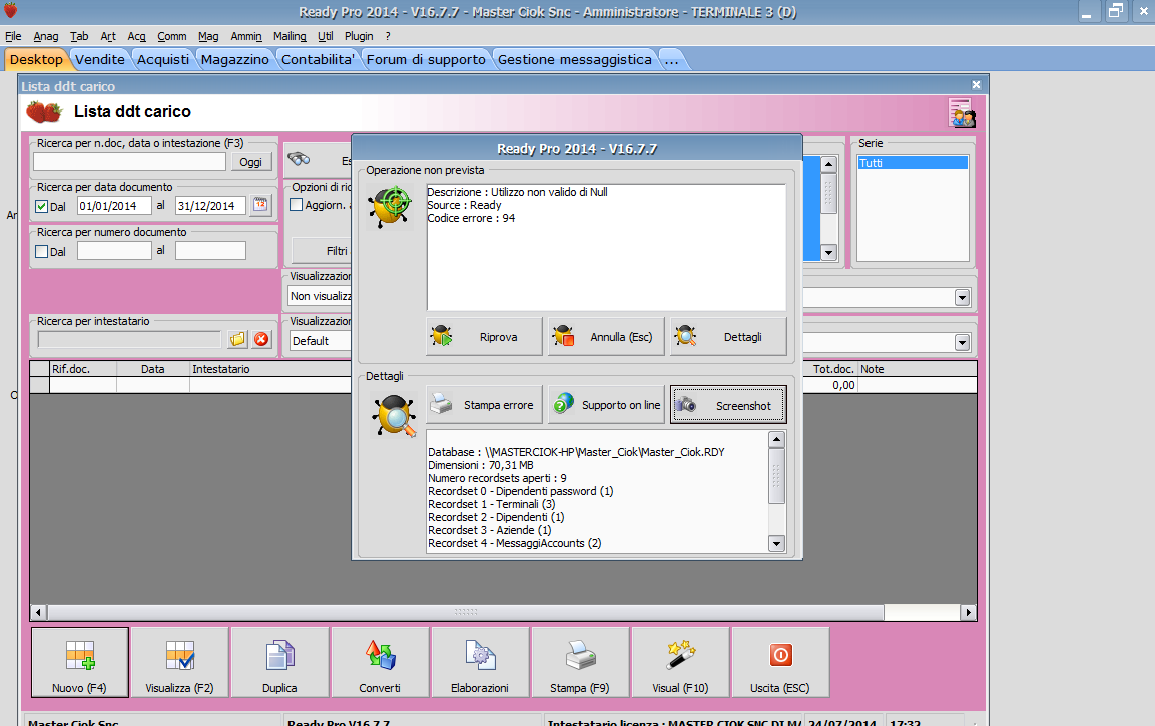
Task: Click the Rif.doc. column header
Action: pyautogui.click(x=82, y=369)
